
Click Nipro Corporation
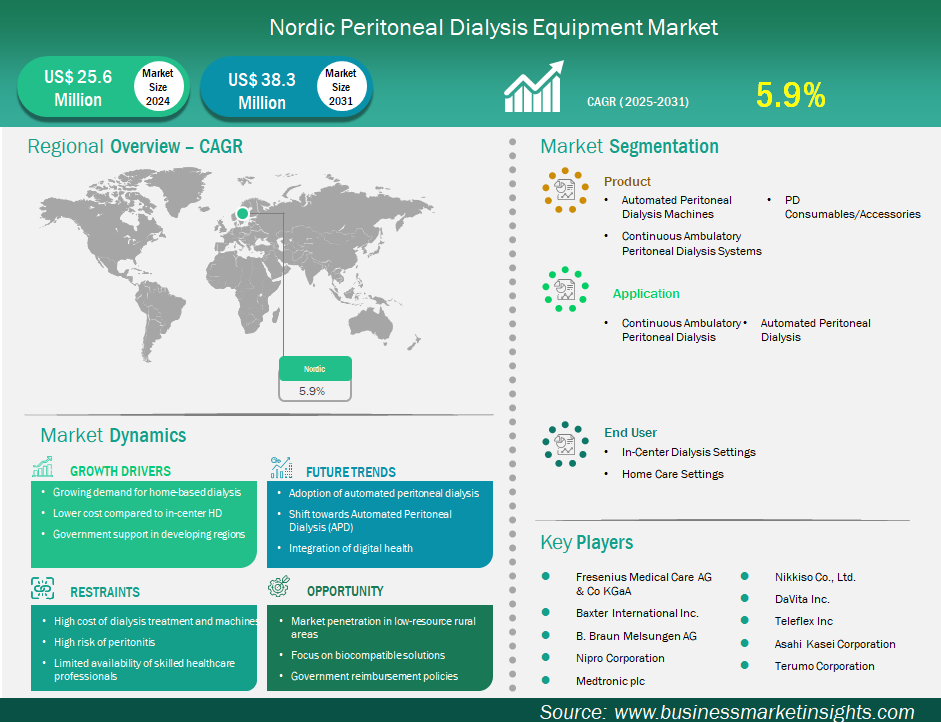[620, 658]
